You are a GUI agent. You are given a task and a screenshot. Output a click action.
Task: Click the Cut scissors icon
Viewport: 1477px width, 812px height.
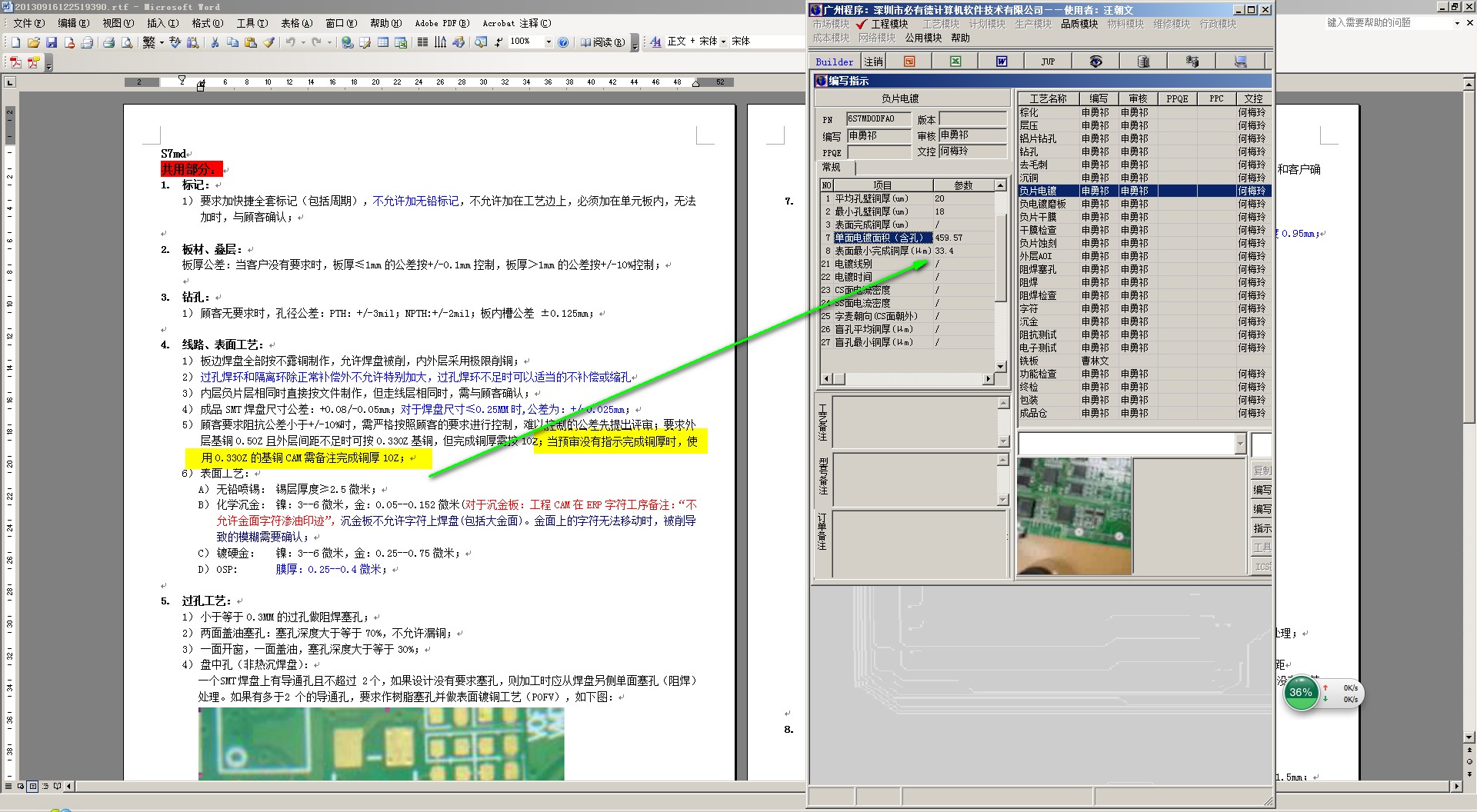tap(215, 42)
